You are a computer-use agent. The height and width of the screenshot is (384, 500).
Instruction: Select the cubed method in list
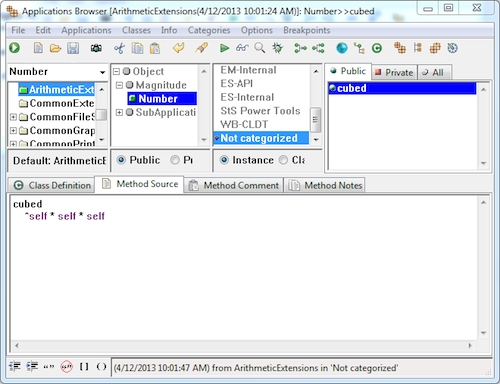pos(402,88)
